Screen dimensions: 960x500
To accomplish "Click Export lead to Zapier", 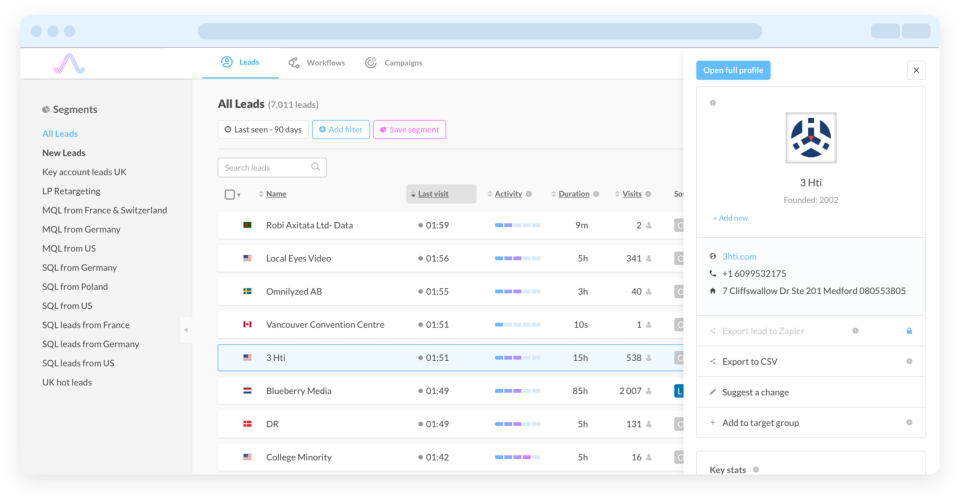I will click(x=763, y=330).
